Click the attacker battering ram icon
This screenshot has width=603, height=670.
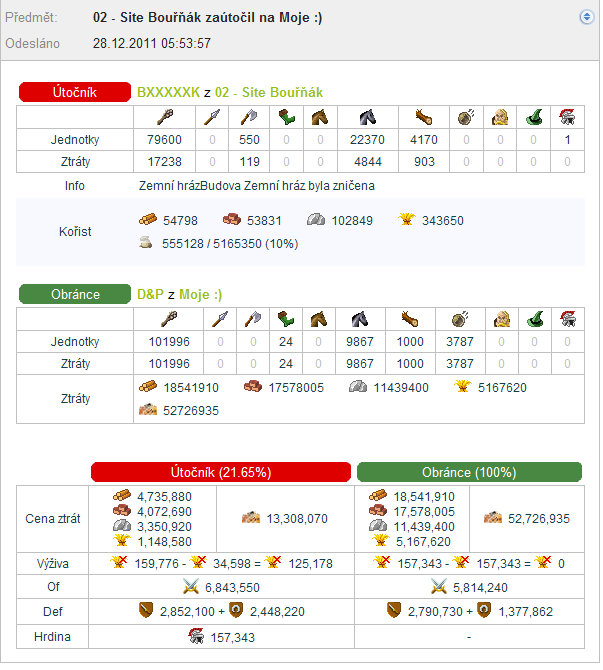click(424, 117)
